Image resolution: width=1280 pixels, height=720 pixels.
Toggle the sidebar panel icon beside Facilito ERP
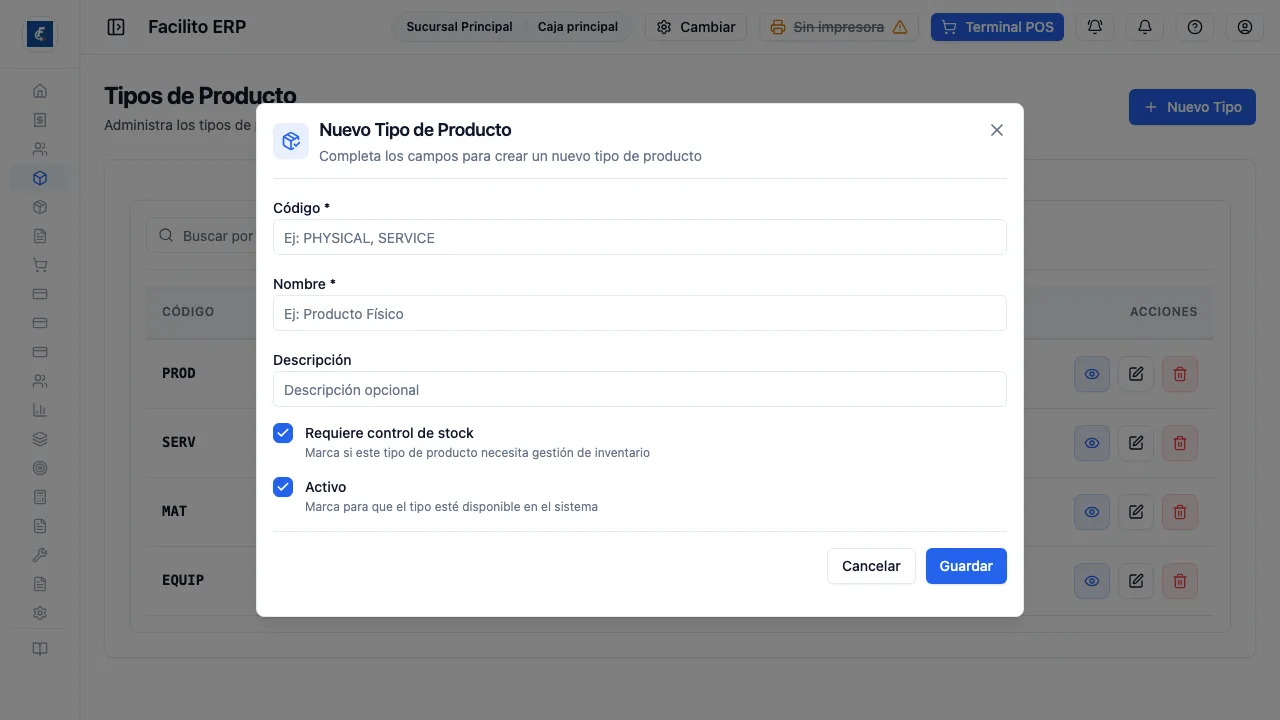[116, 27]
